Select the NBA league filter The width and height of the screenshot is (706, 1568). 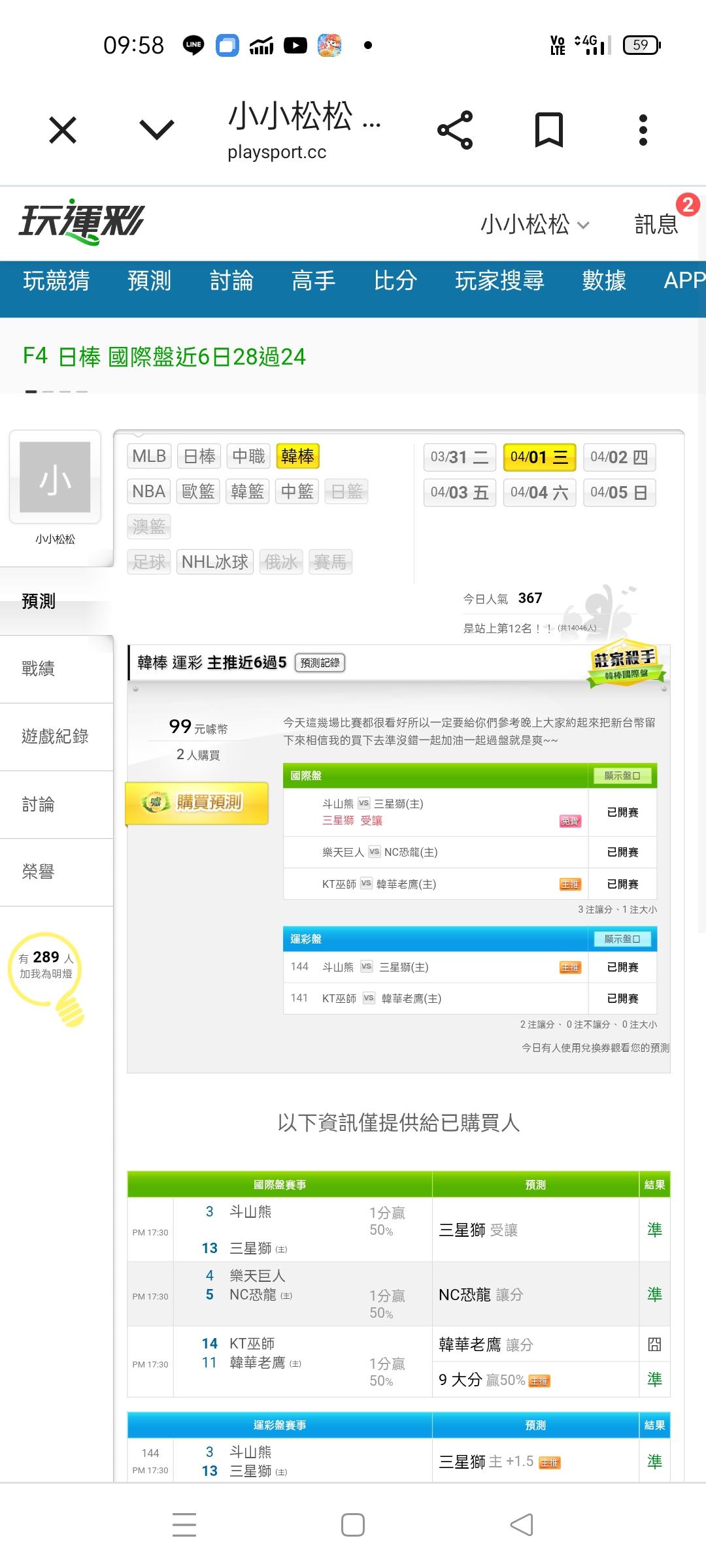coord(148,491)
